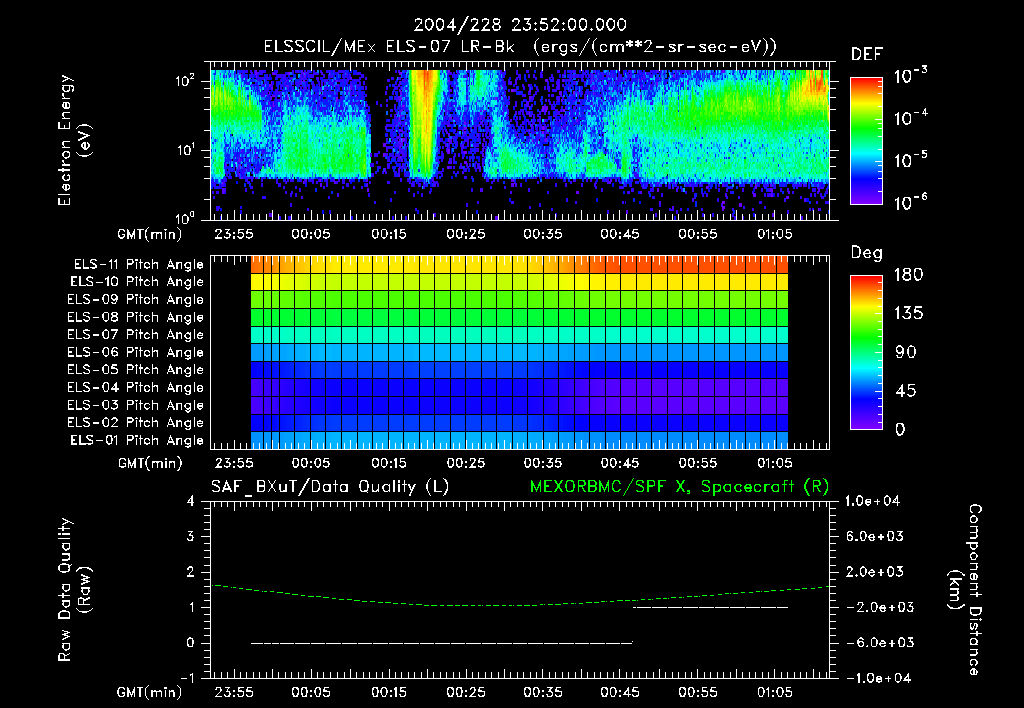1024x708 pixels.
Task: Click the plot title date 2004/228 23:52:00.000
Action: point(520,25)
